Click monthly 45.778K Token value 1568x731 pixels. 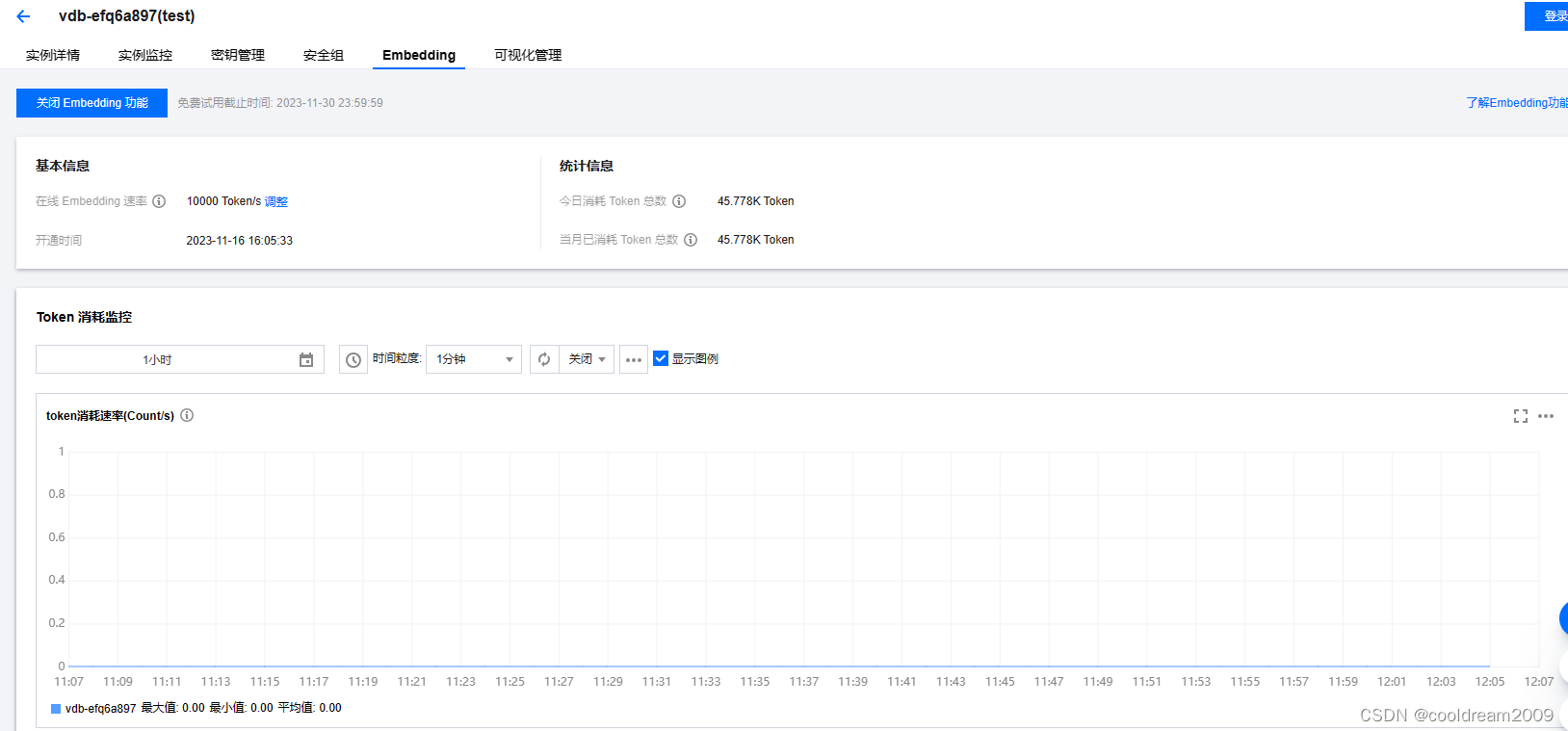[756, 240]
